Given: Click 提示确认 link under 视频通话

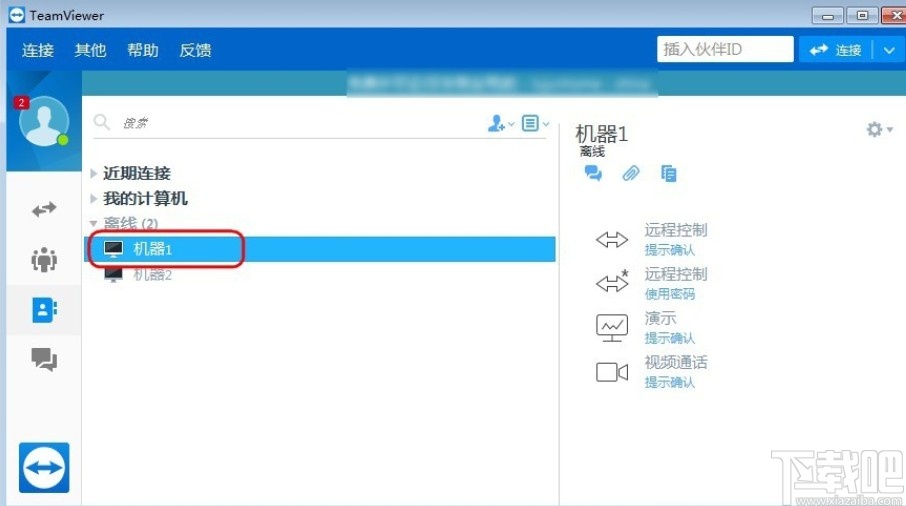Looking at the screenshot, I should (670, 382).
